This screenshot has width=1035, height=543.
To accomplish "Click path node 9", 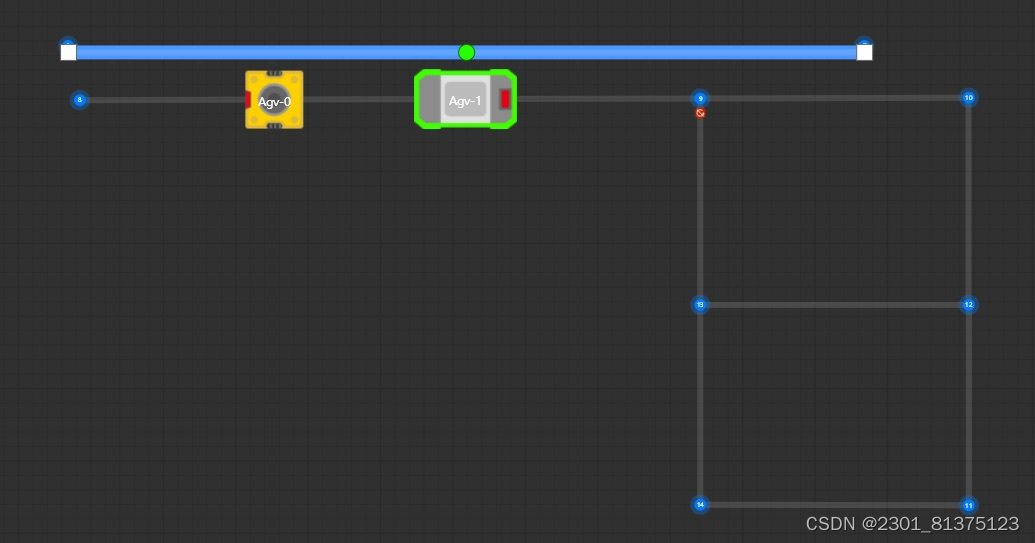I will tap(700, 98).
